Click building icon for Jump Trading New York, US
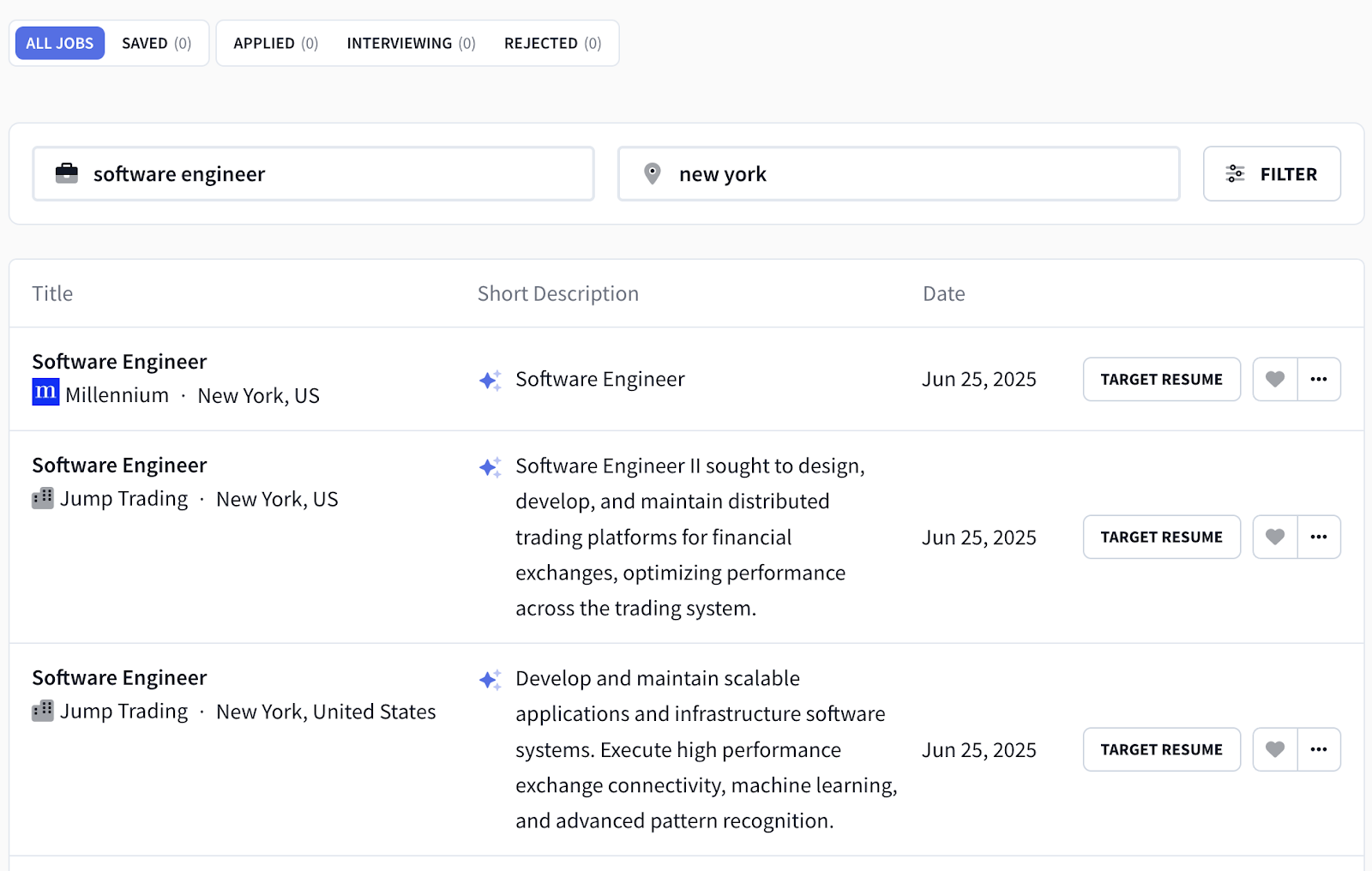 (x=43, y=498)
